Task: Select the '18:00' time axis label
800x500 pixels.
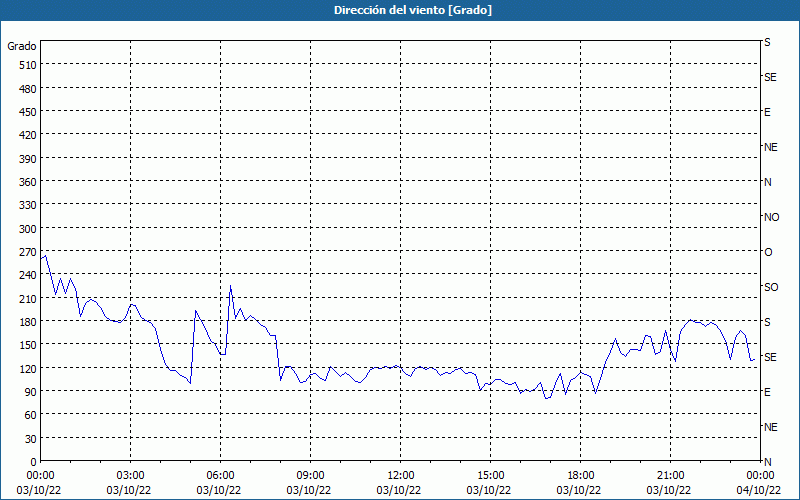Action: pos(581,476)
